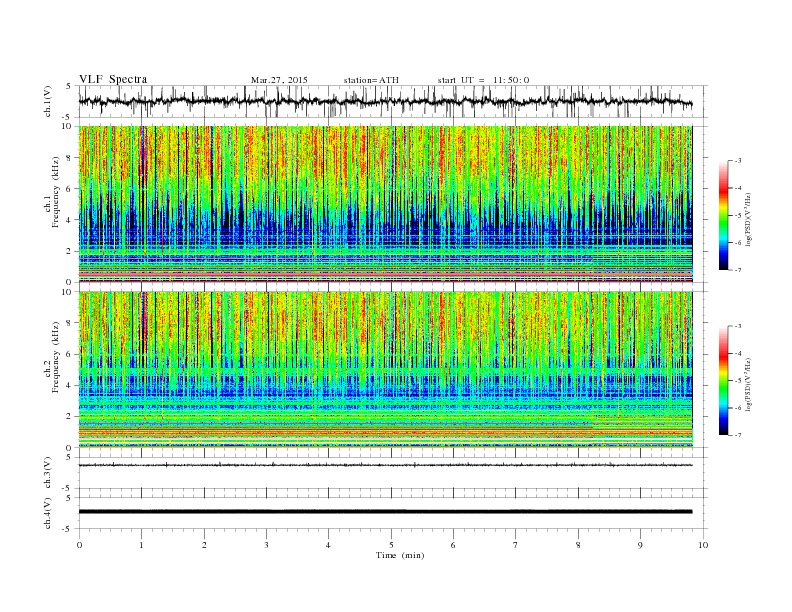This screenshot has width=792, height=612.
Task: Click the "7" tick on the time axis
Action: pos(515,545)
